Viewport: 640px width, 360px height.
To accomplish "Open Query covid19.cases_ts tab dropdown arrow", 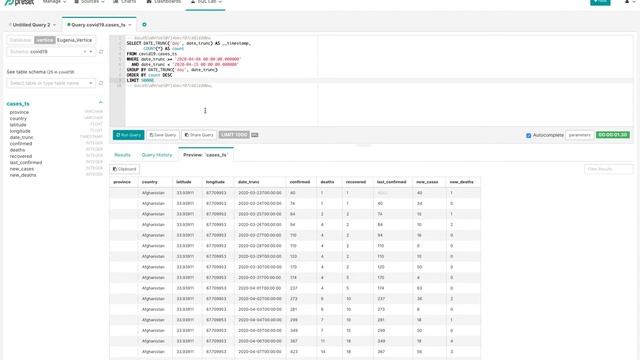I will (130, 25).
